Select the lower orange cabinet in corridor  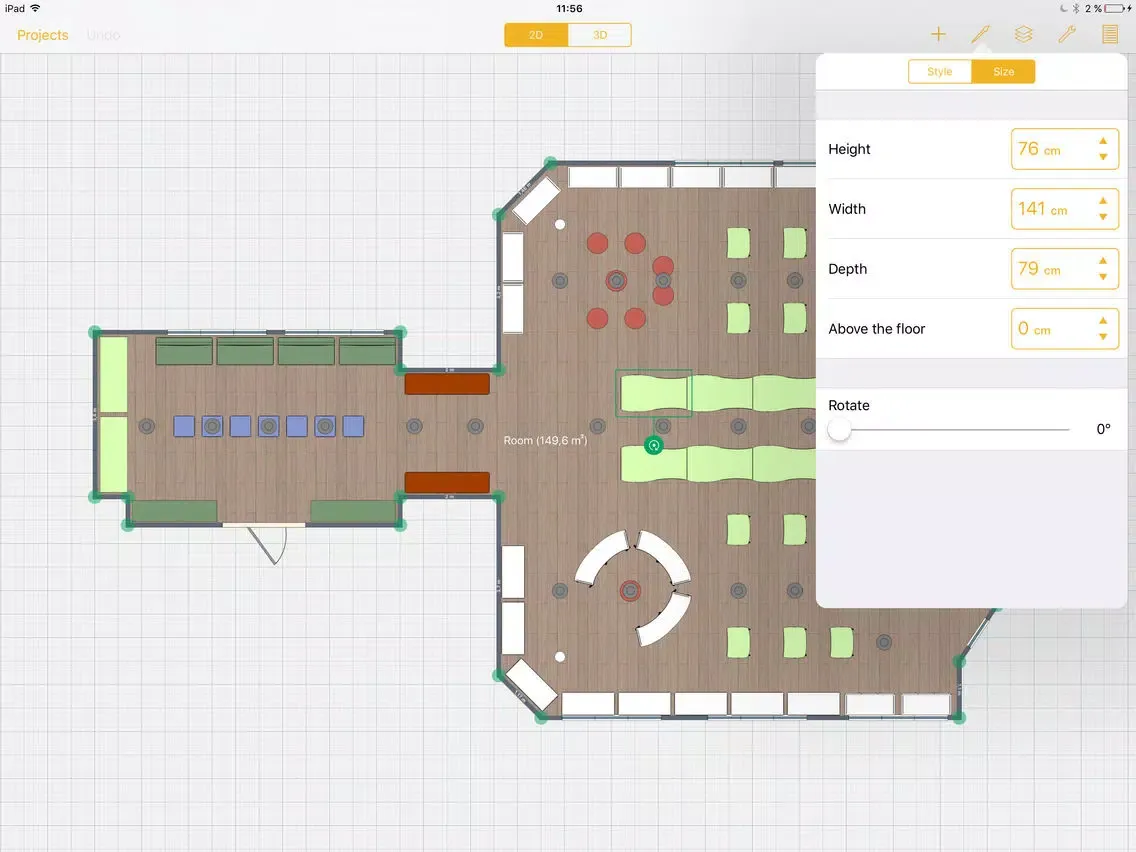(x=447, y=483)
